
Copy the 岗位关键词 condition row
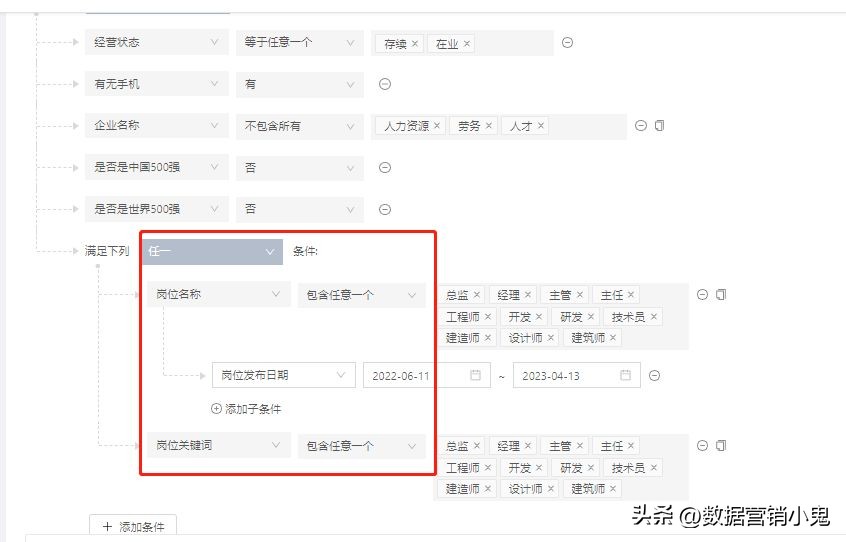(x=721, y=445)
